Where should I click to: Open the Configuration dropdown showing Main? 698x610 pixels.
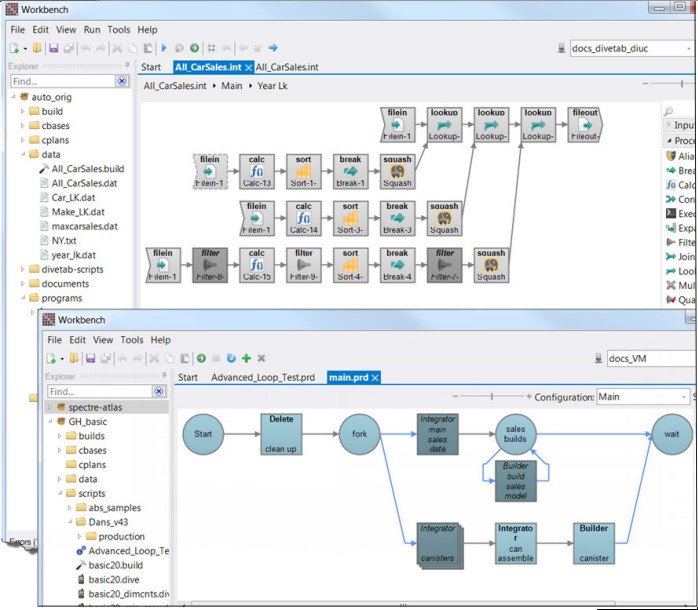tap(684, 397)
